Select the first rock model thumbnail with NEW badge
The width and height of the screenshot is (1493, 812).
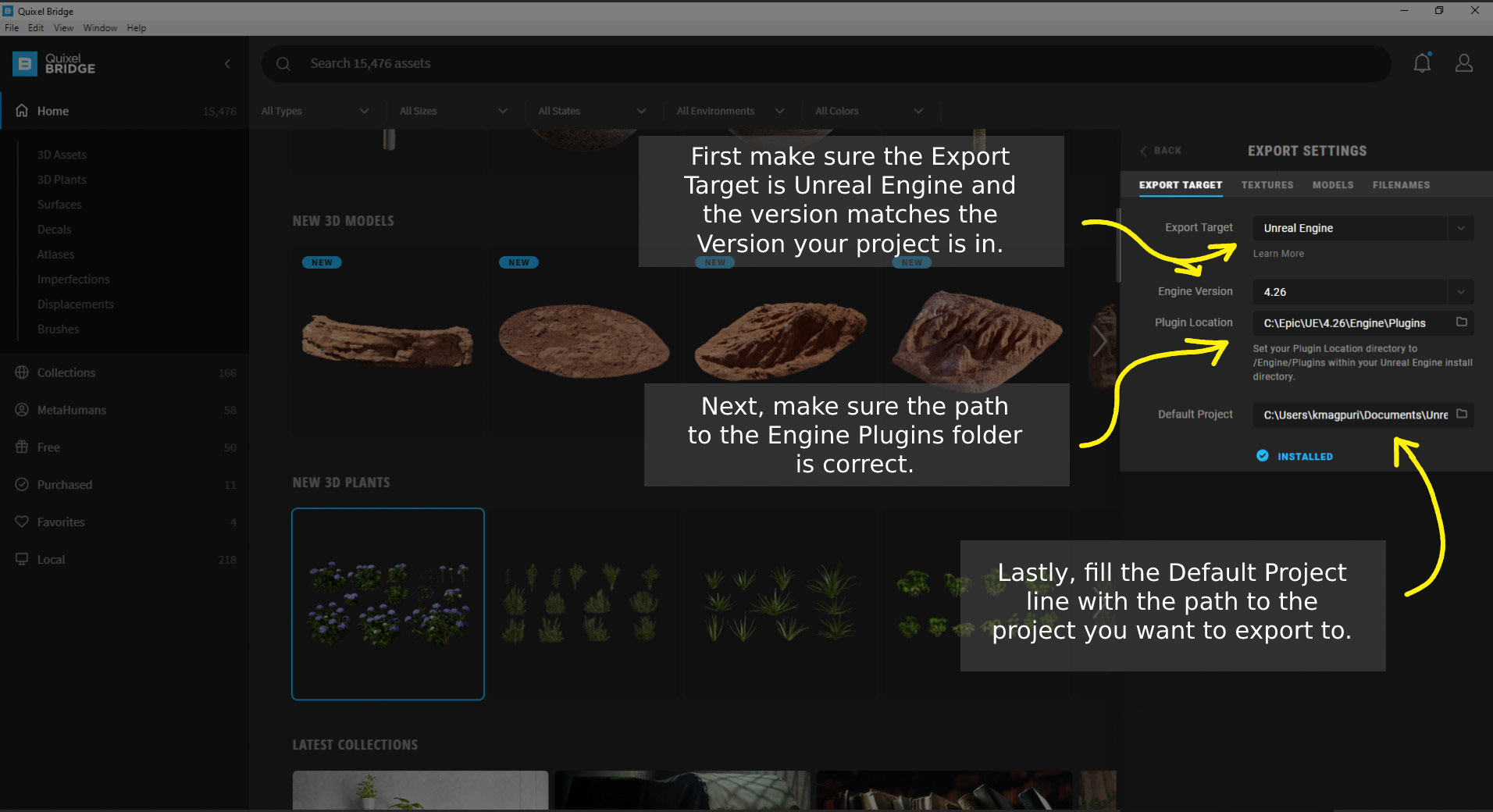388,341
